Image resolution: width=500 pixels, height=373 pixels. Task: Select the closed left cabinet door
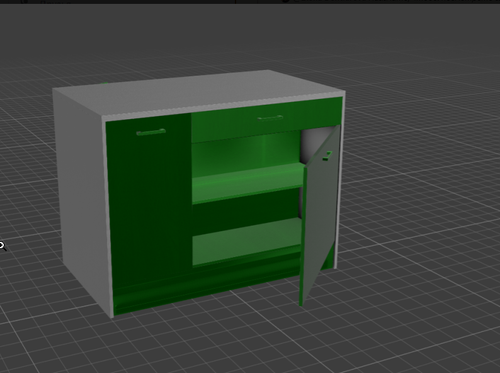149,200
